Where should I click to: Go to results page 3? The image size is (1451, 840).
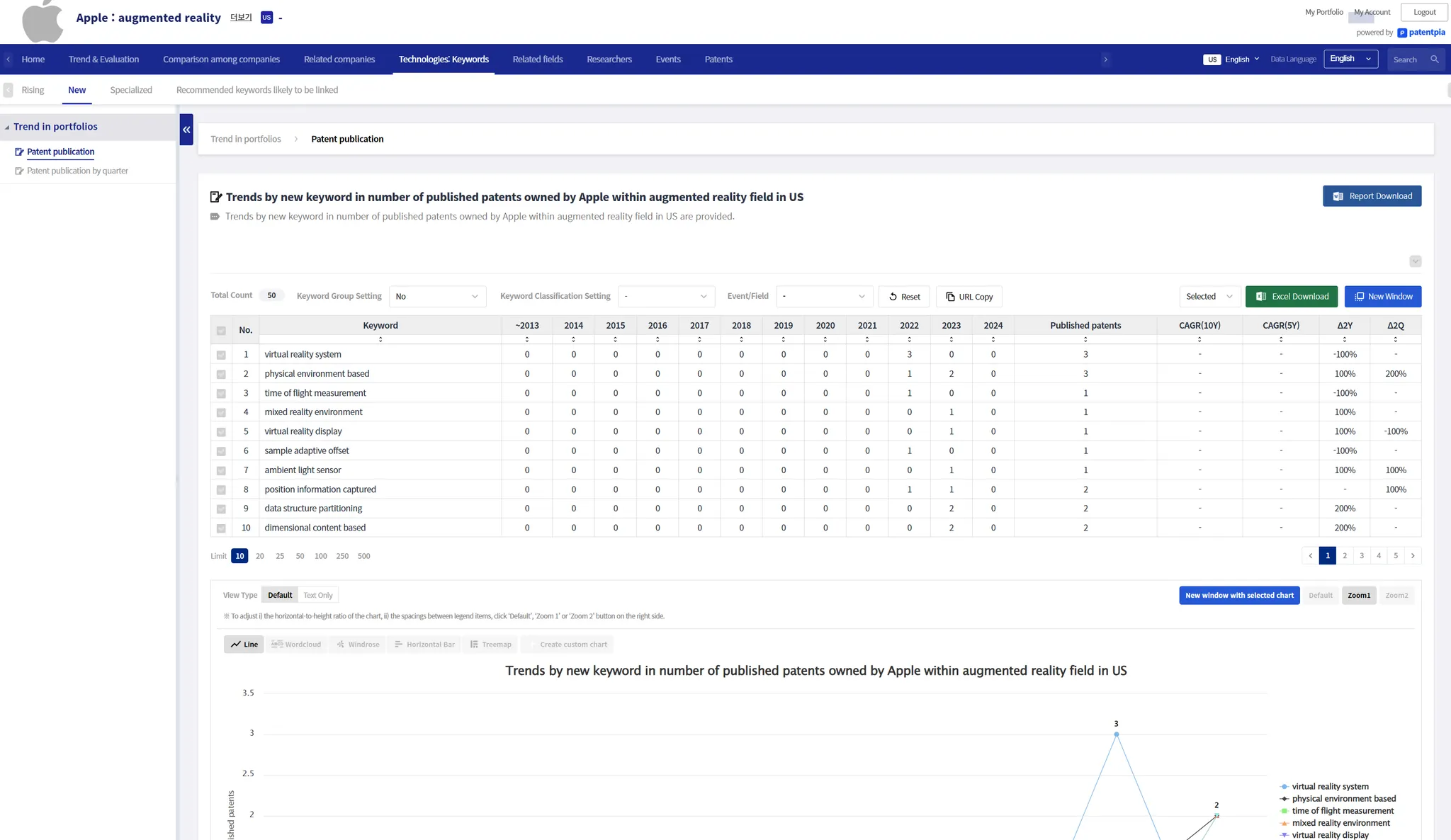click(1362, 556)
